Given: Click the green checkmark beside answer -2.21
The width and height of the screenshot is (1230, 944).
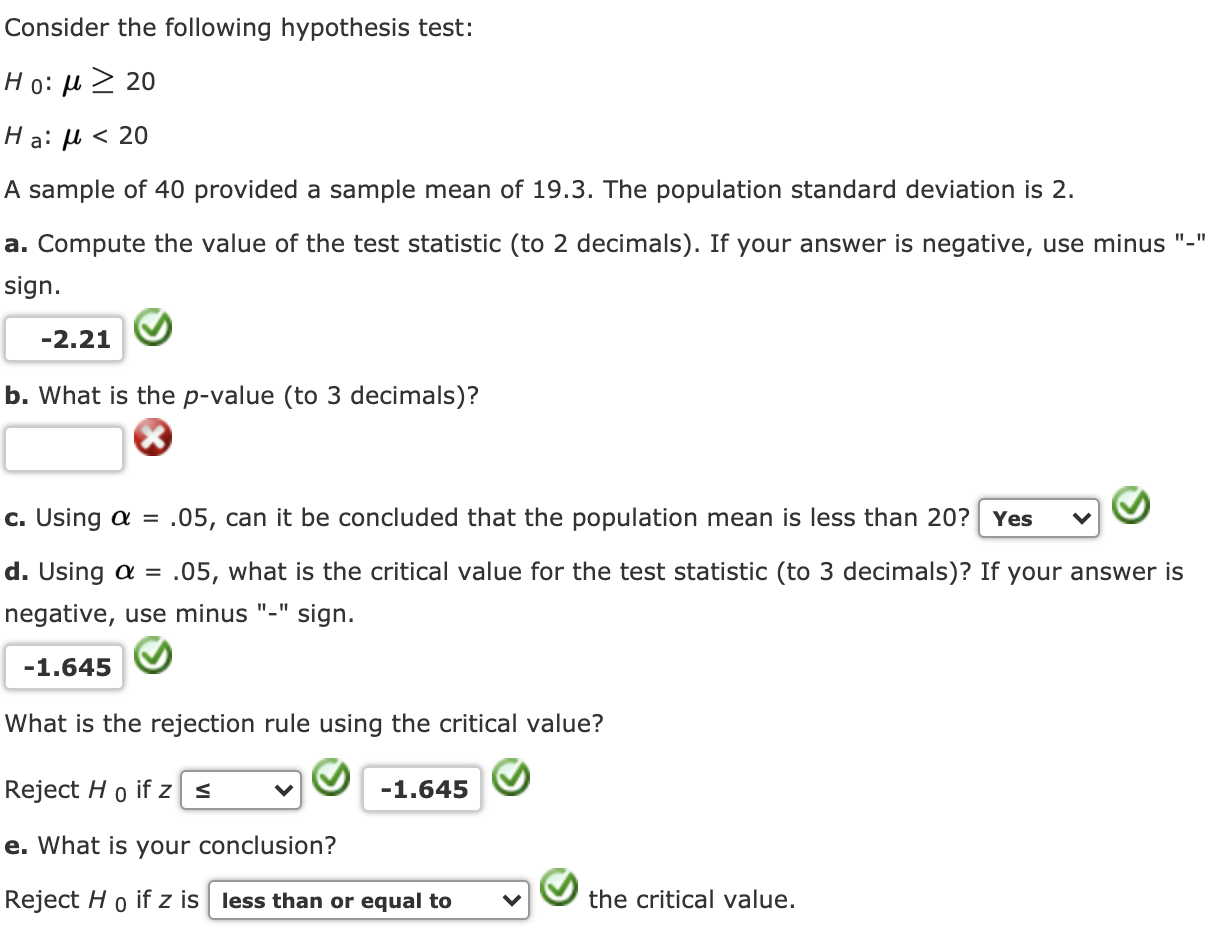Looking at the screenshot, I should 152,326.
